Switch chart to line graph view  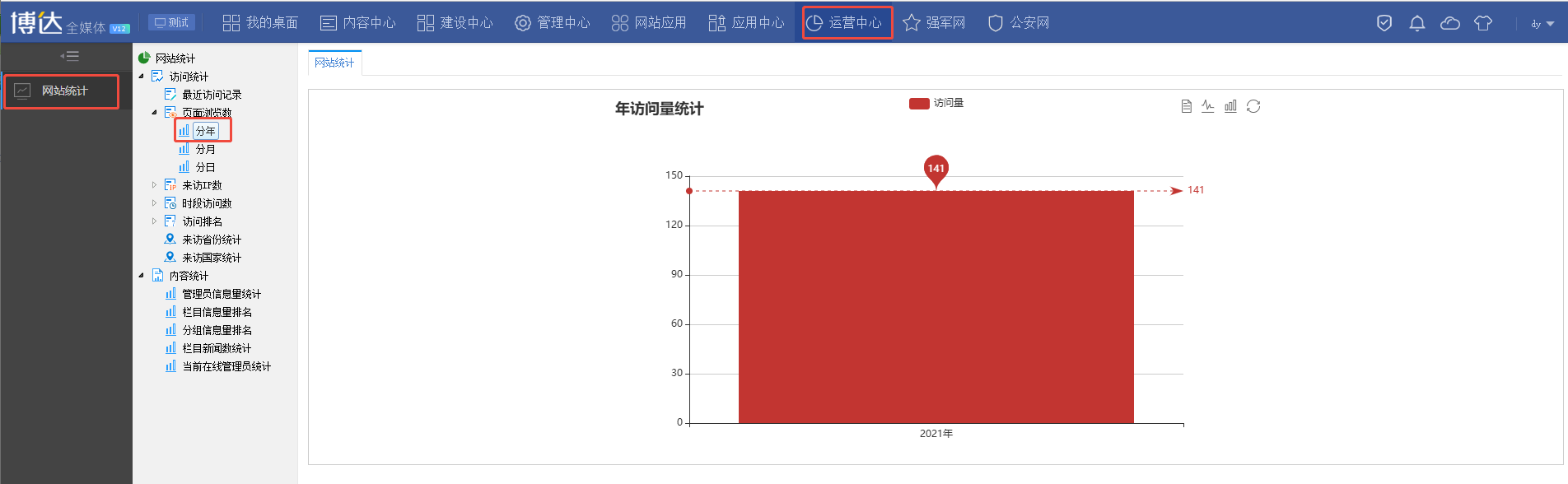[x=1208, y=106]
